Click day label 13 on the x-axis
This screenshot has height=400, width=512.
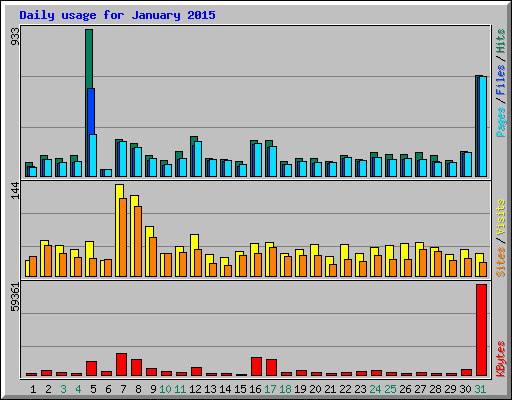point(210,389)
